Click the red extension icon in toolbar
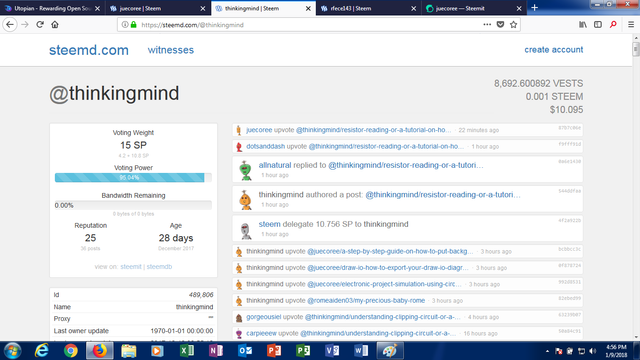 (613, 24)
